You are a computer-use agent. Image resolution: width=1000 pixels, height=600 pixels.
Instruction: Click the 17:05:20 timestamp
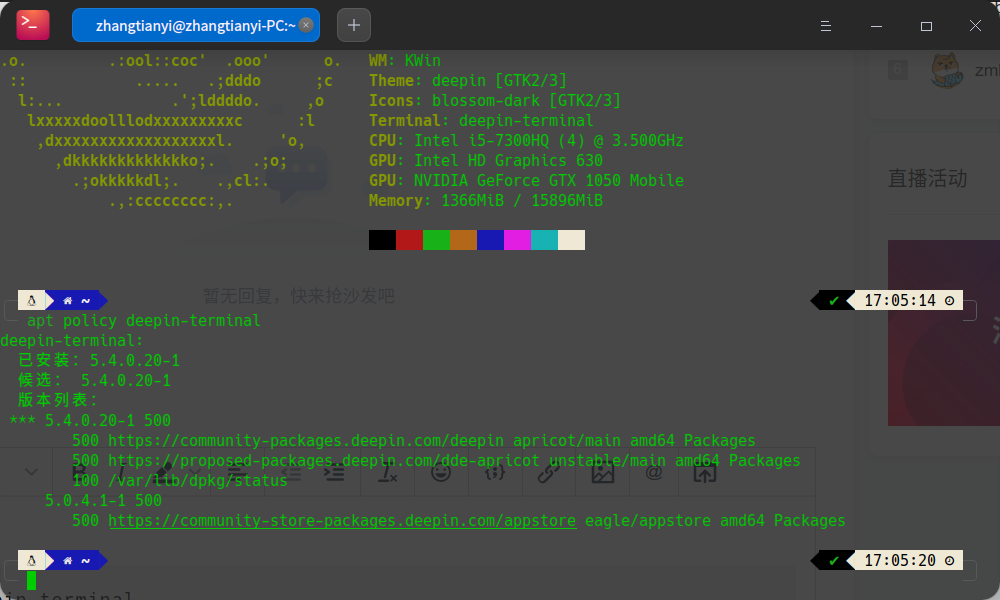(900, 560)
